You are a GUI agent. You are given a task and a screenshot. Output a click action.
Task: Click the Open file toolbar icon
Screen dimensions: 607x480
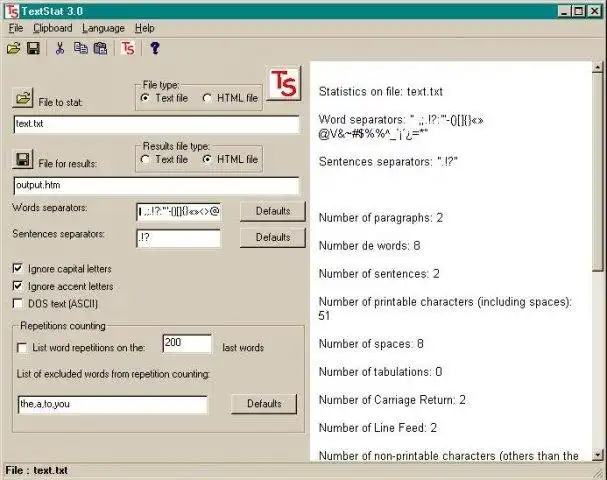coord(14,48)
